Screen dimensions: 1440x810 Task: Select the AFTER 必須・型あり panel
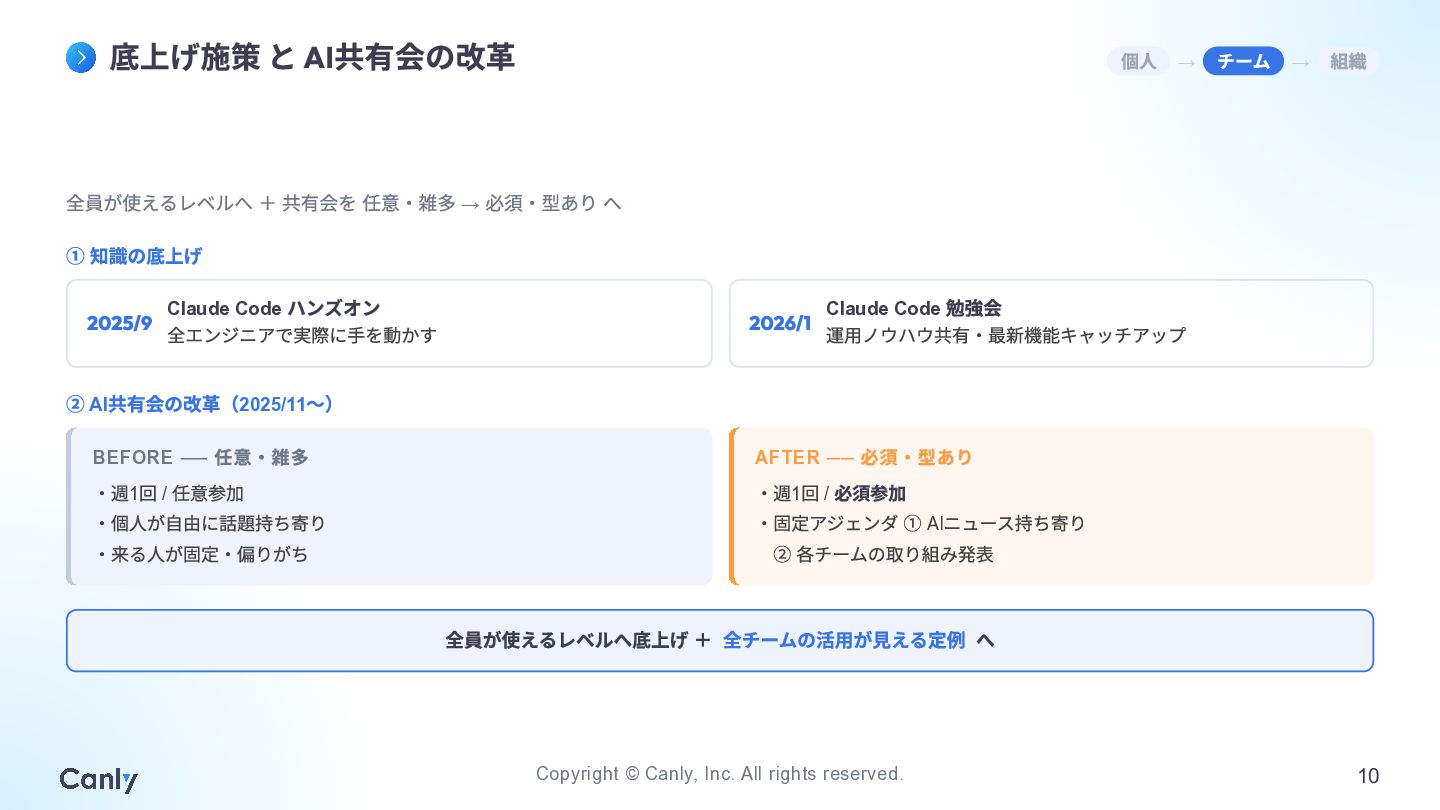[x=1051, y=506]
